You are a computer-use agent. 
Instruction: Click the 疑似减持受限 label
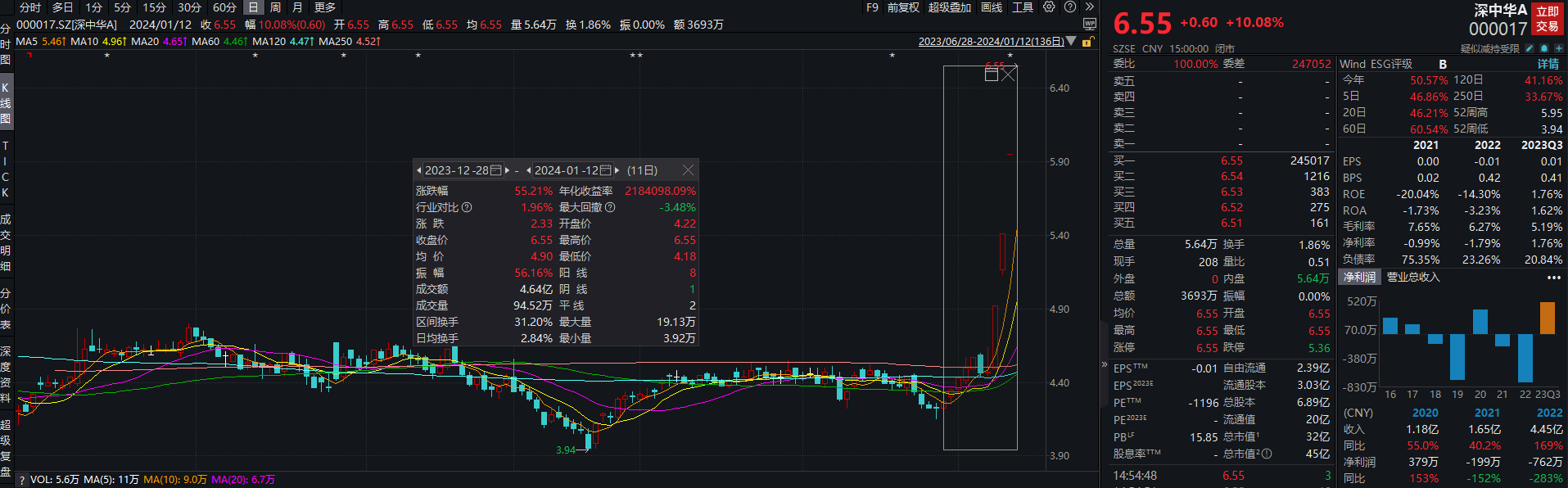[1489, 48]
